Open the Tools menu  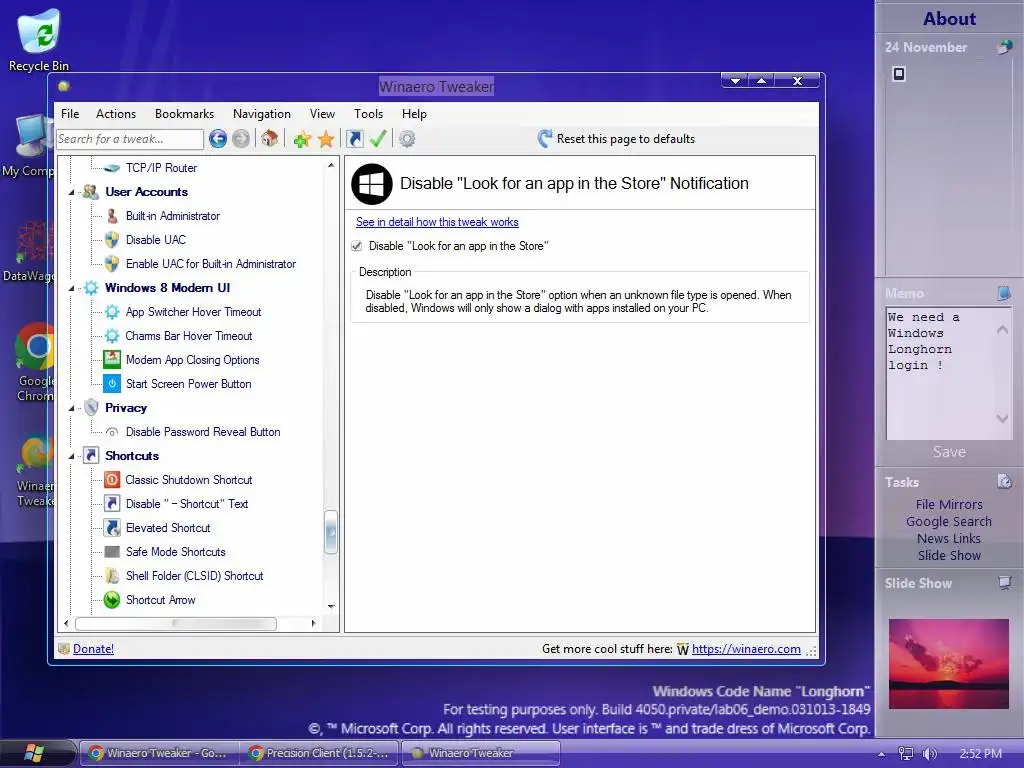click(368, 114)
